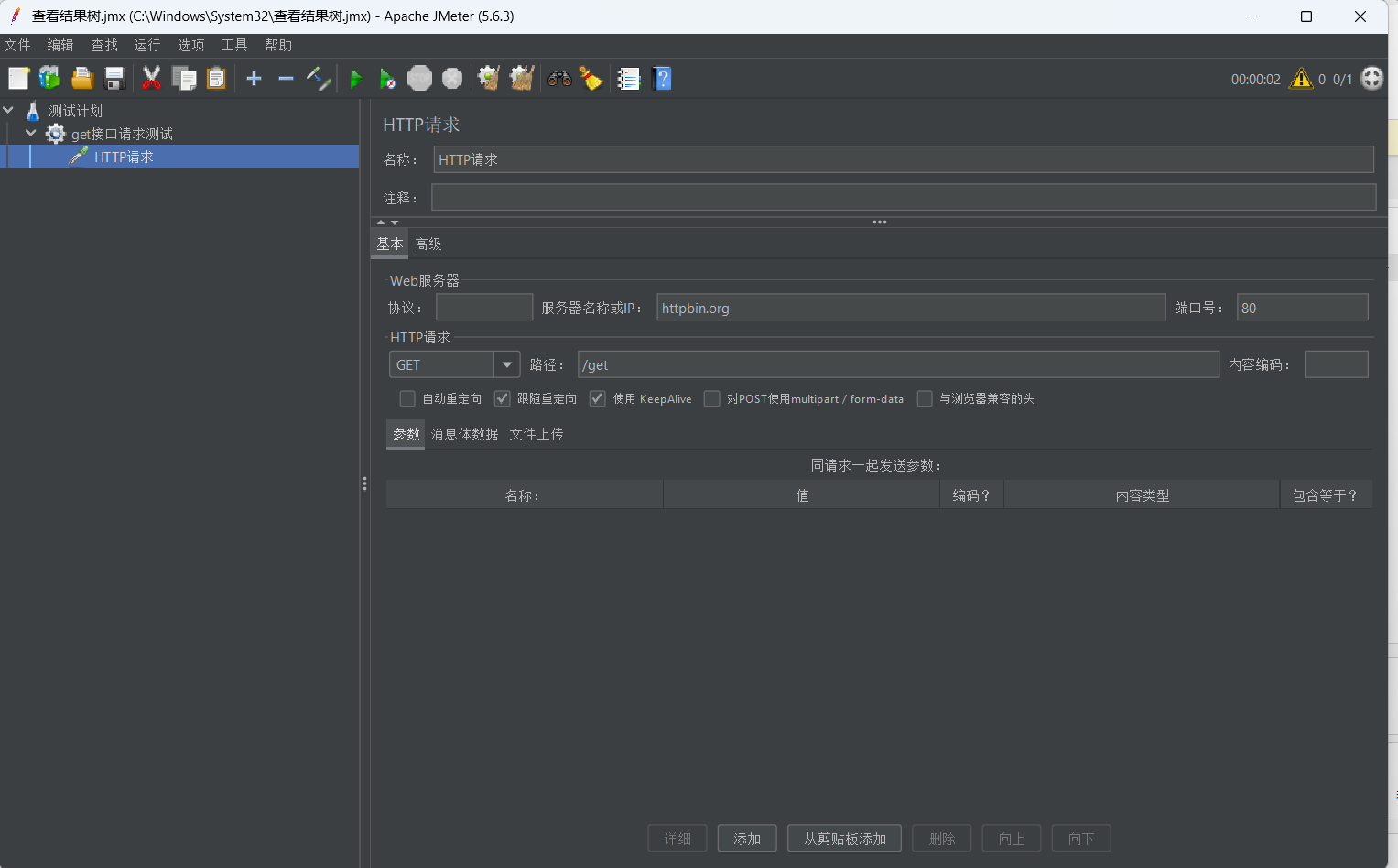Click the 向下 button
This screenshot has width=1398, height=868.
click(1081, 839)
